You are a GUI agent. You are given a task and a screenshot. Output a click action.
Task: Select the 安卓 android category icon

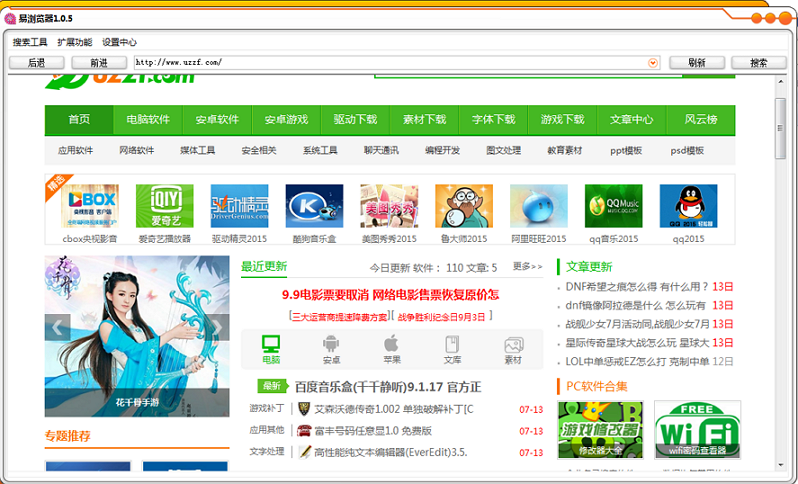331,344
